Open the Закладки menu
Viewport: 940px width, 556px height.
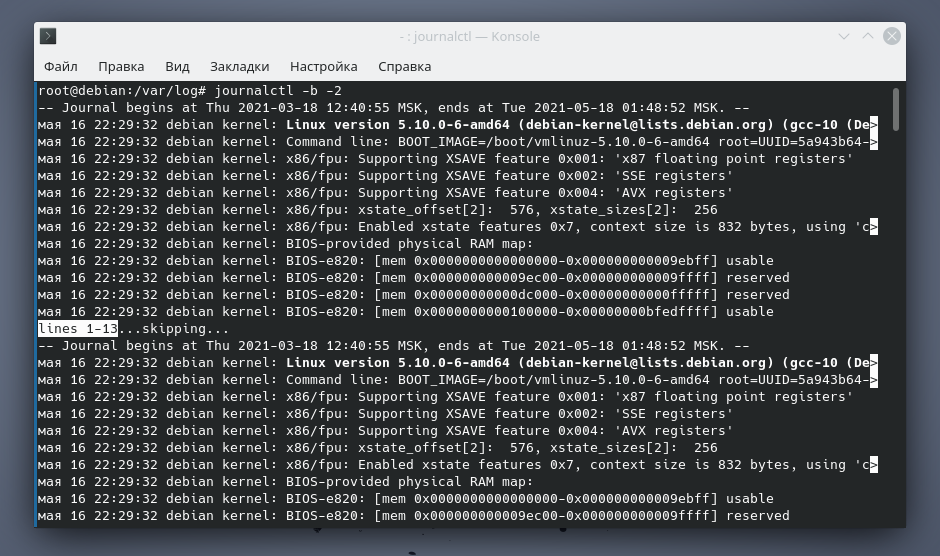[x=239, y=67]
